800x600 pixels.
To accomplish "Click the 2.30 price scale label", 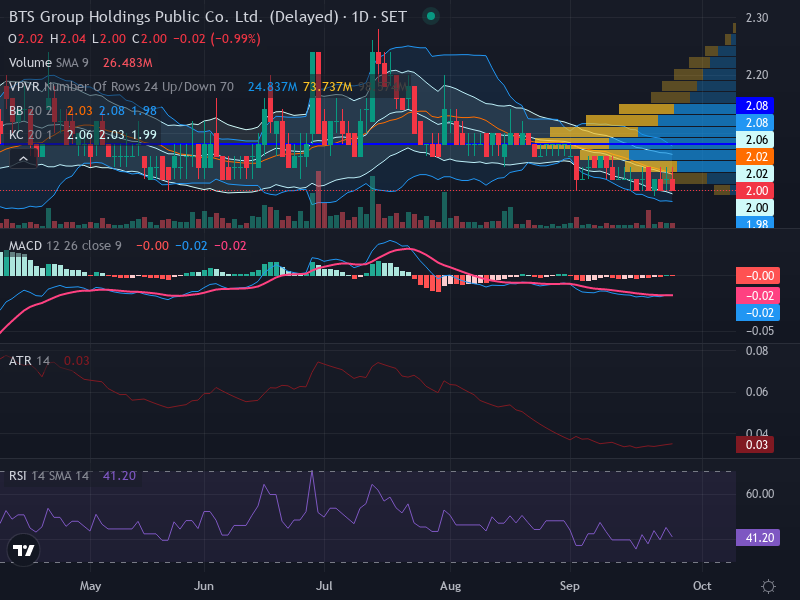I will [757, 18].
